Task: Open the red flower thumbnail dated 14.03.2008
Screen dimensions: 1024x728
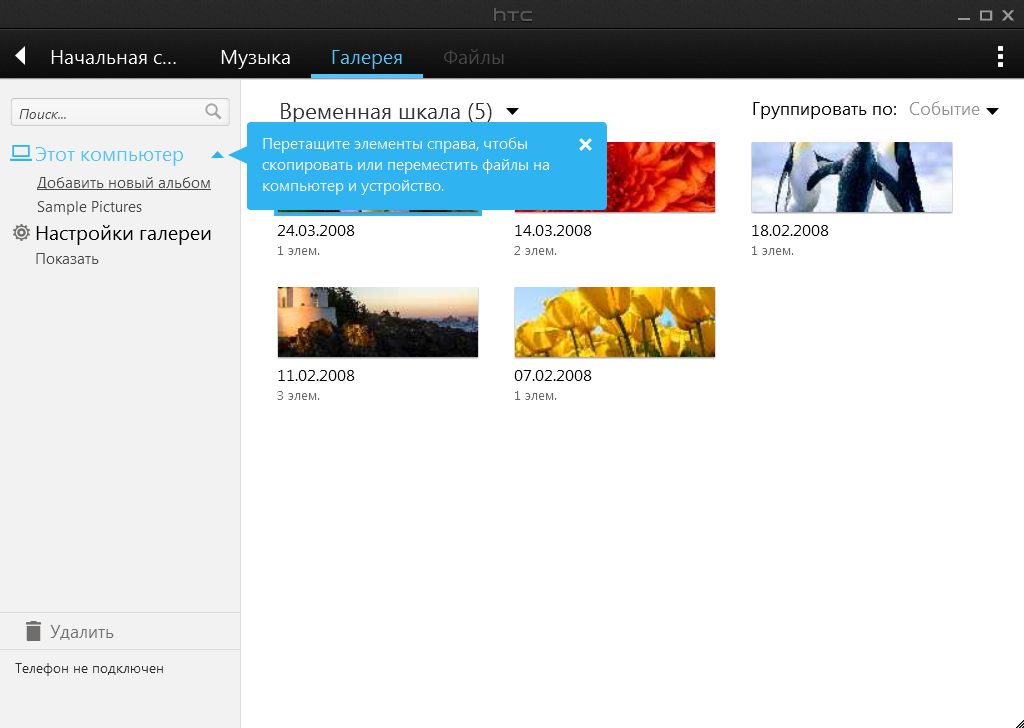Action: pos(660,177)
